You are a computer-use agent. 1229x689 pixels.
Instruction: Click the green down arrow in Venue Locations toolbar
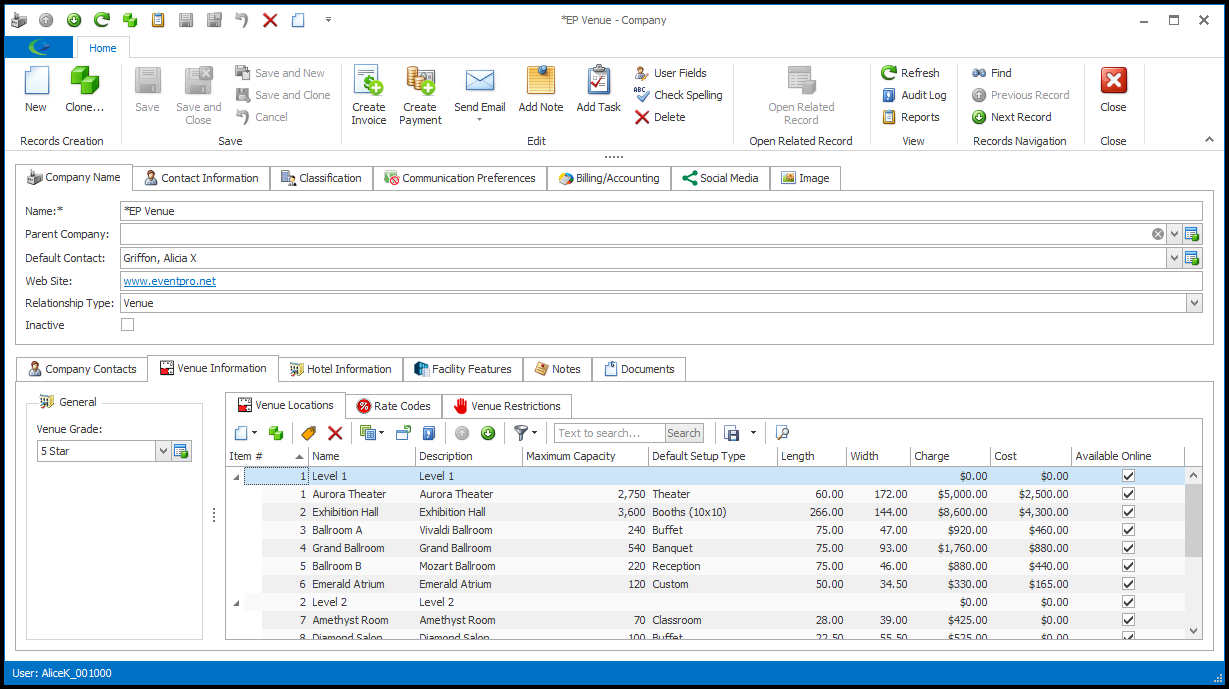[x=488, y=433]
